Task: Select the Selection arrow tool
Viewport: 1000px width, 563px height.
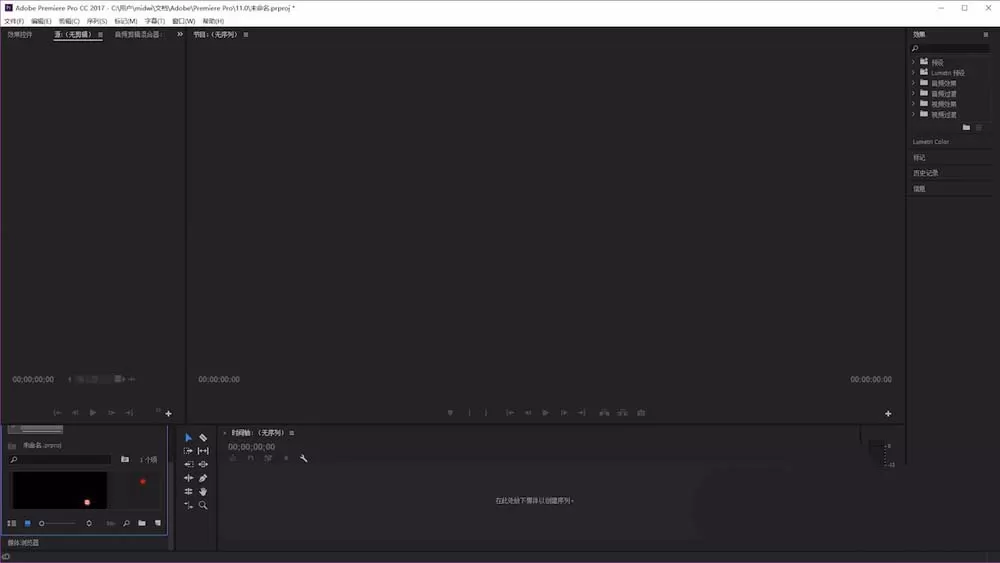Action: point(188,437)
